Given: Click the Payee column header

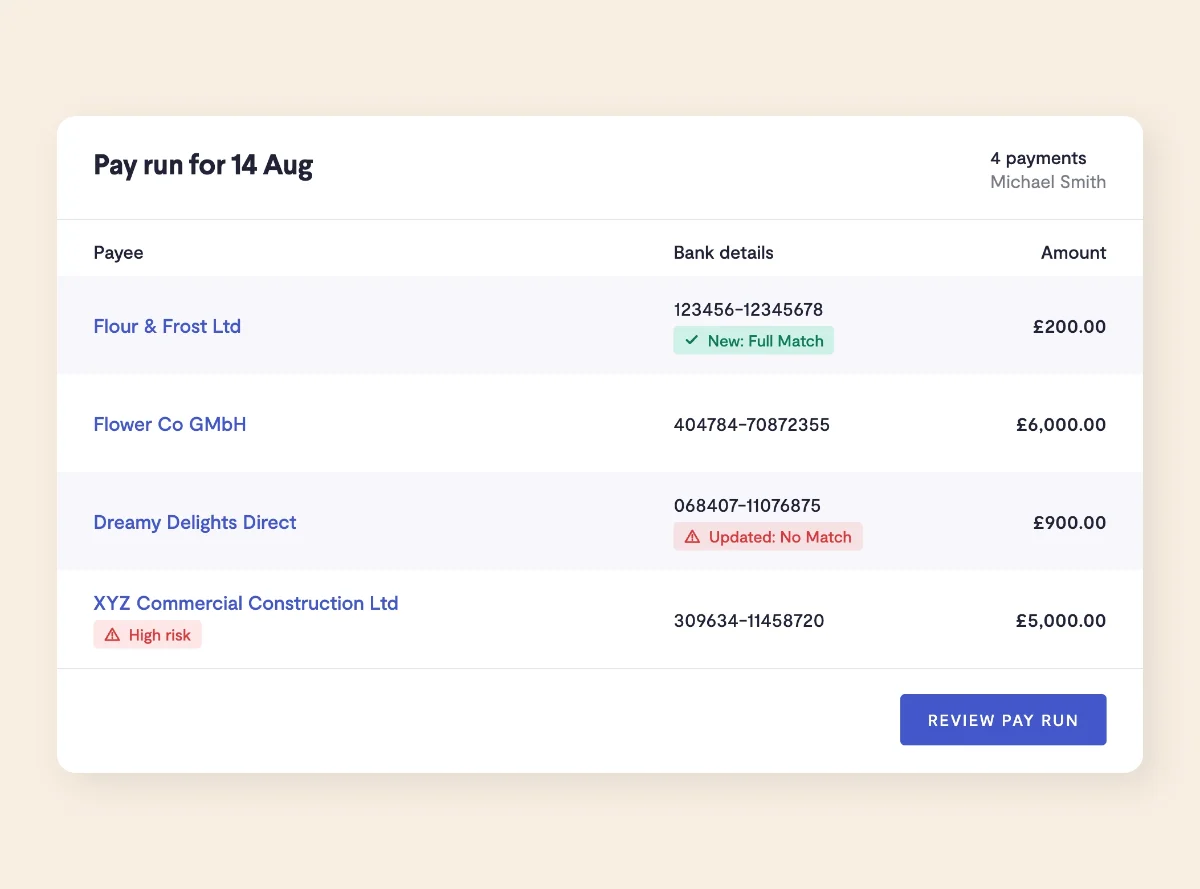Looking at the screenshot, I should click(118, 253).
